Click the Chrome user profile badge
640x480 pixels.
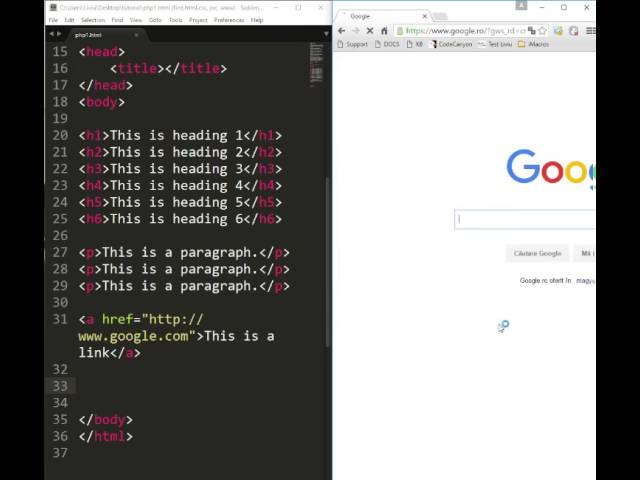pyautogui.click(x=521, y=5)
